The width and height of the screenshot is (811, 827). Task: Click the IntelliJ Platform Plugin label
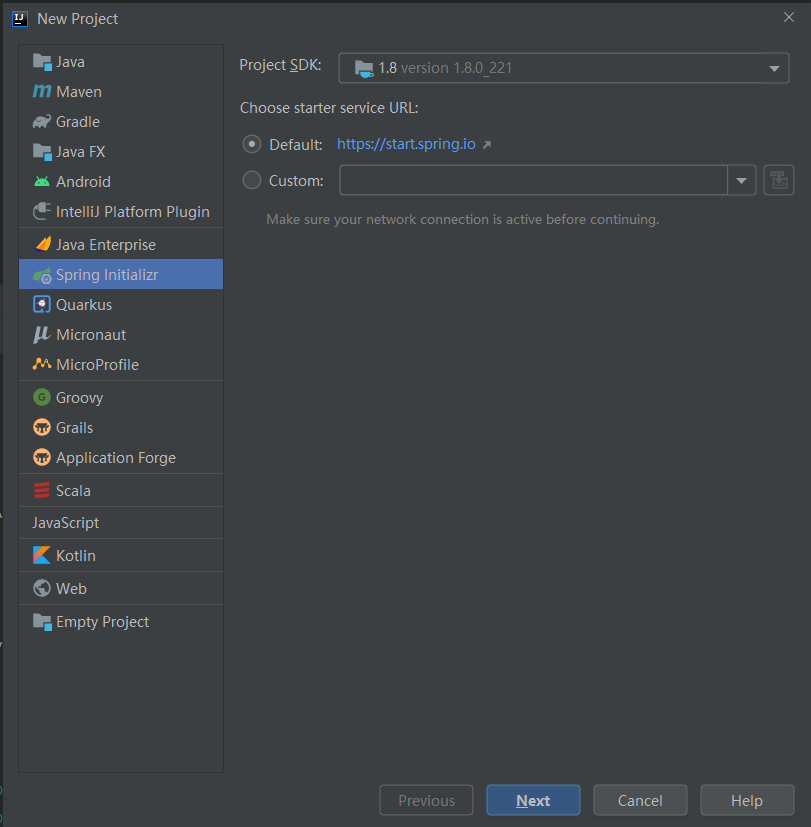(133, 212)
